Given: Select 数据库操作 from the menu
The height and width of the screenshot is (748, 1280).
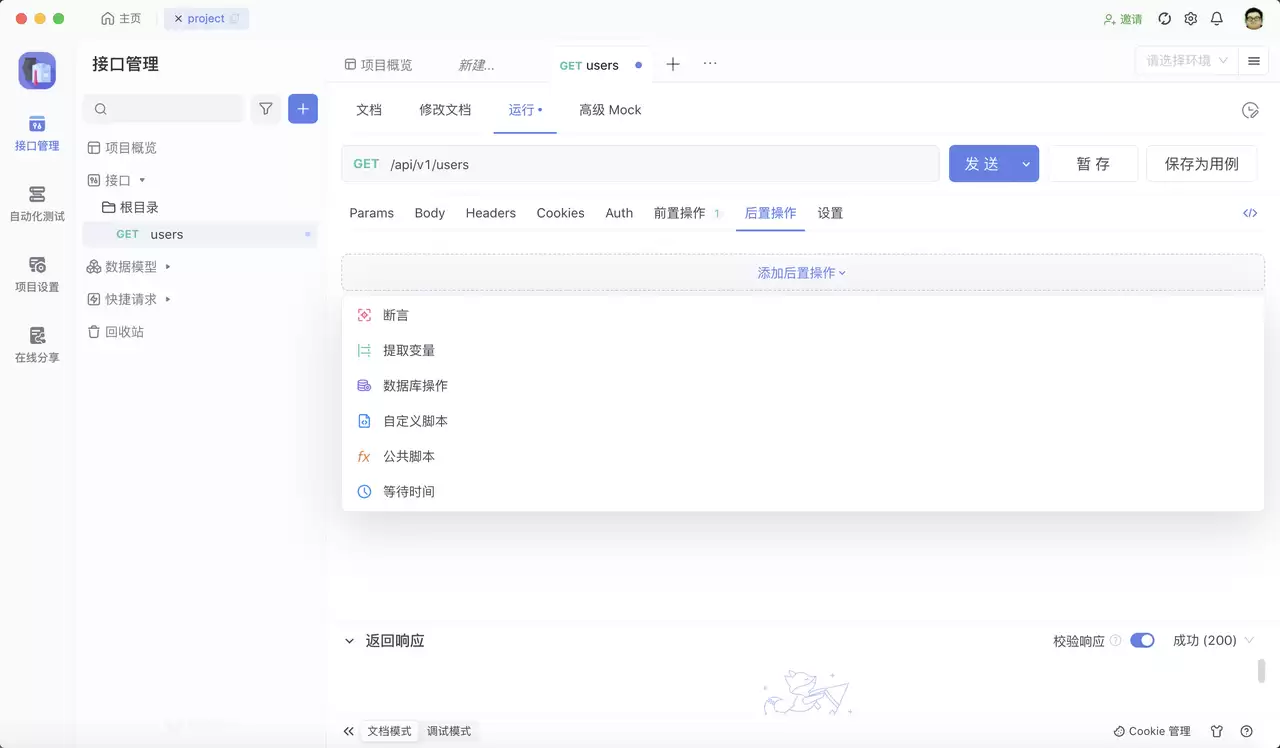Looking at the screenshot, I should pyautogui.click(x=802, y=386).
